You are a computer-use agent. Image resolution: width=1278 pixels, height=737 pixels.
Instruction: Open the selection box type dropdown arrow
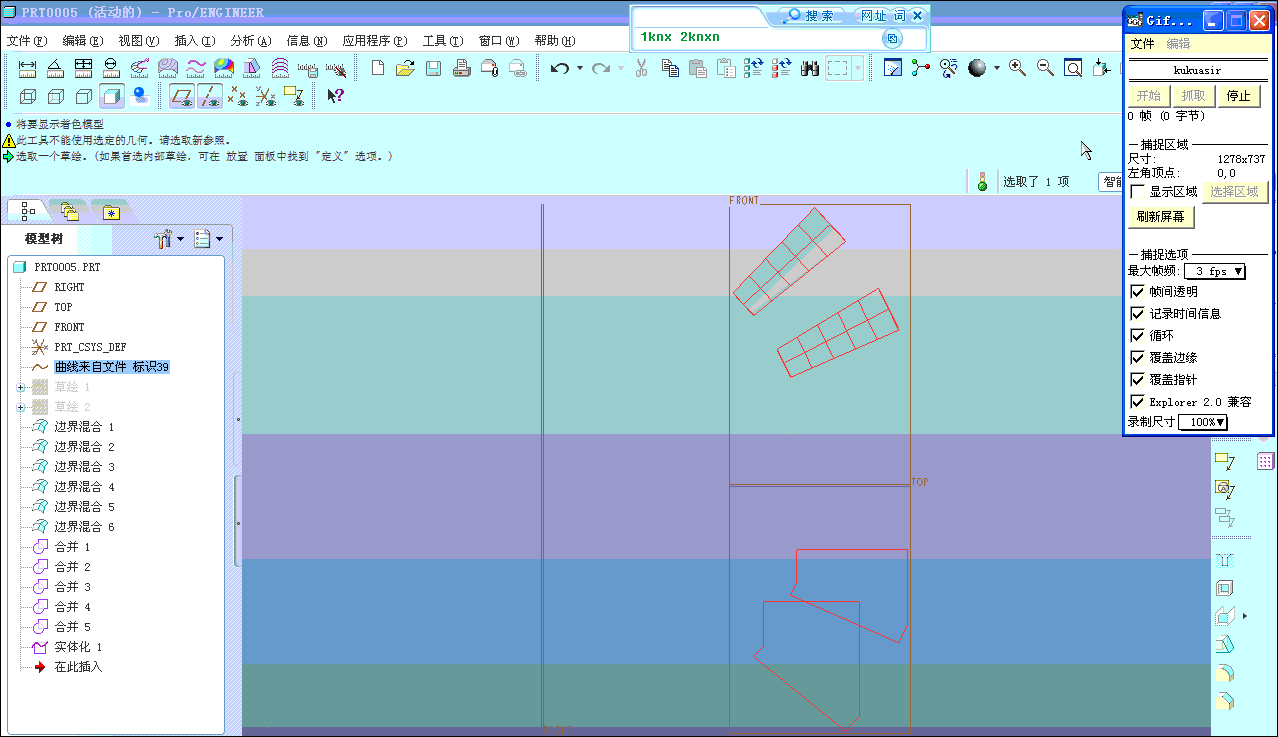[858, 68]
